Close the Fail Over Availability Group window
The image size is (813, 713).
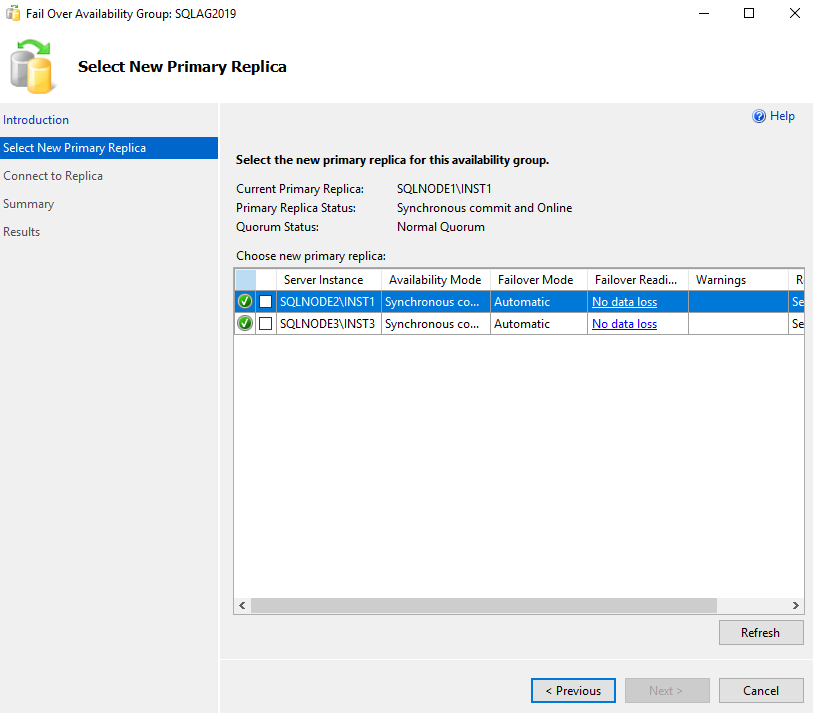[794, 13]
